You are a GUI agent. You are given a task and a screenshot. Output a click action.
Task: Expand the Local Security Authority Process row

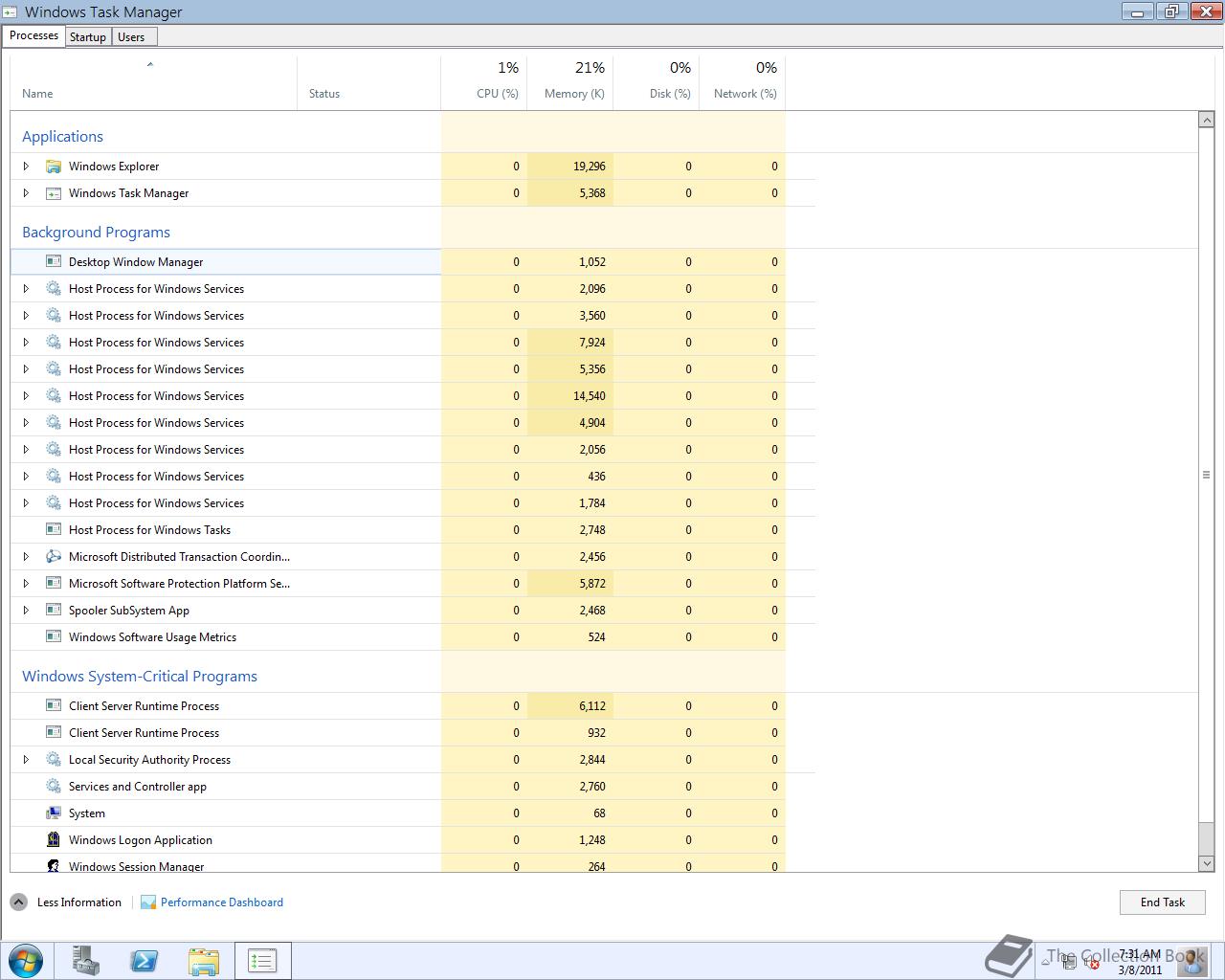point(26,760)
